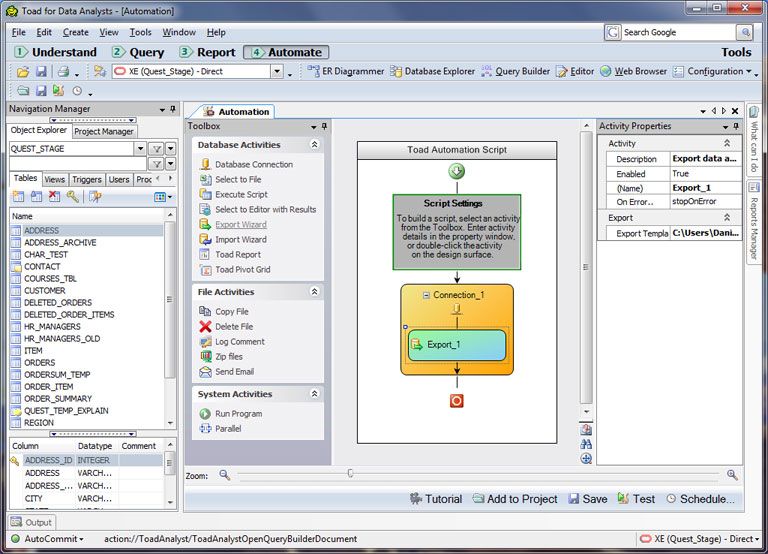Select the Copy File activity
The height and width of the screenshot is (554, 768).
(224, 312)
